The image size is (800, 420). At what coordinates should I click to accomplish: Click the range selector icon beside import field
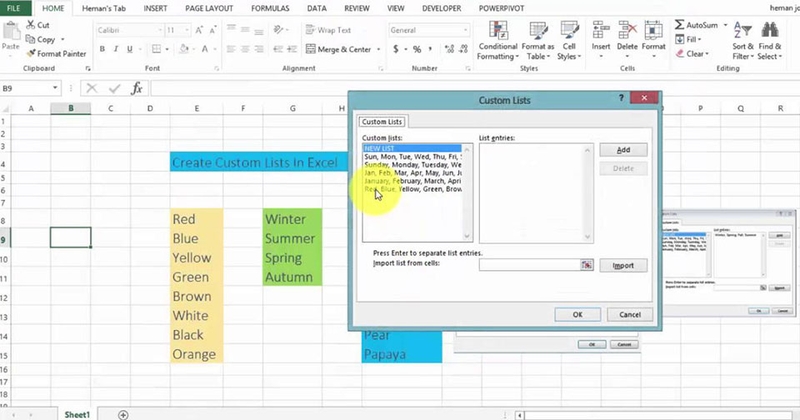(x=587, y=265)
